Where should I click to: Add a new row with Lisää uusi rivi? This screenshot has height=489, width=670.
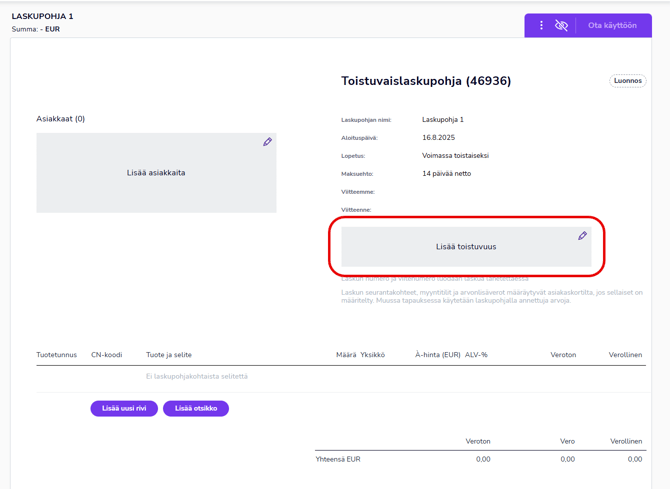124,408
